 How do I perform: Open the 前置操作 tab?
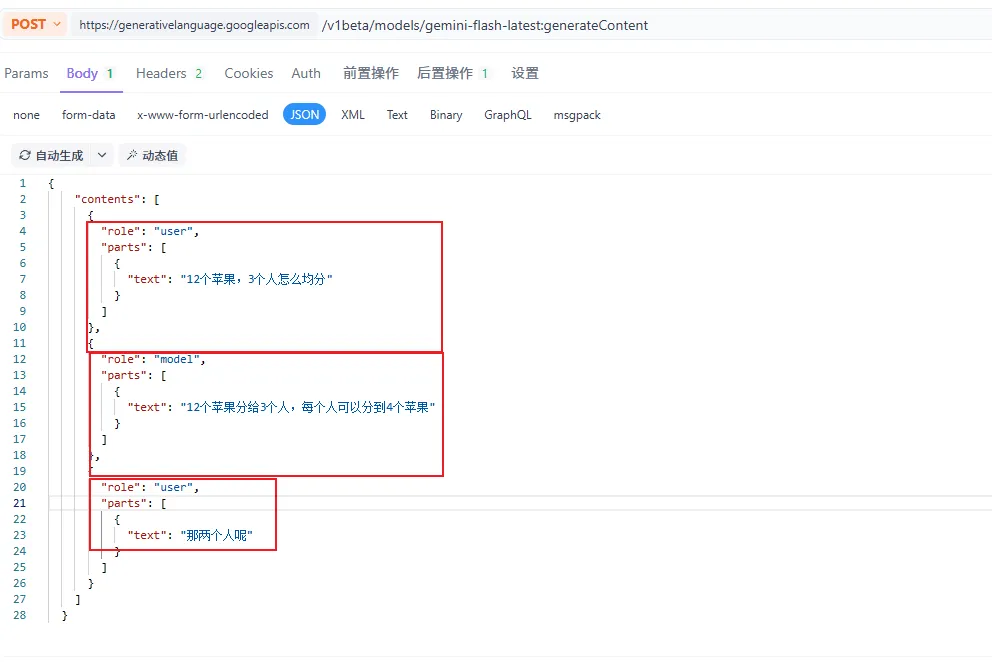pyautogui.click(x=370, y=73)
